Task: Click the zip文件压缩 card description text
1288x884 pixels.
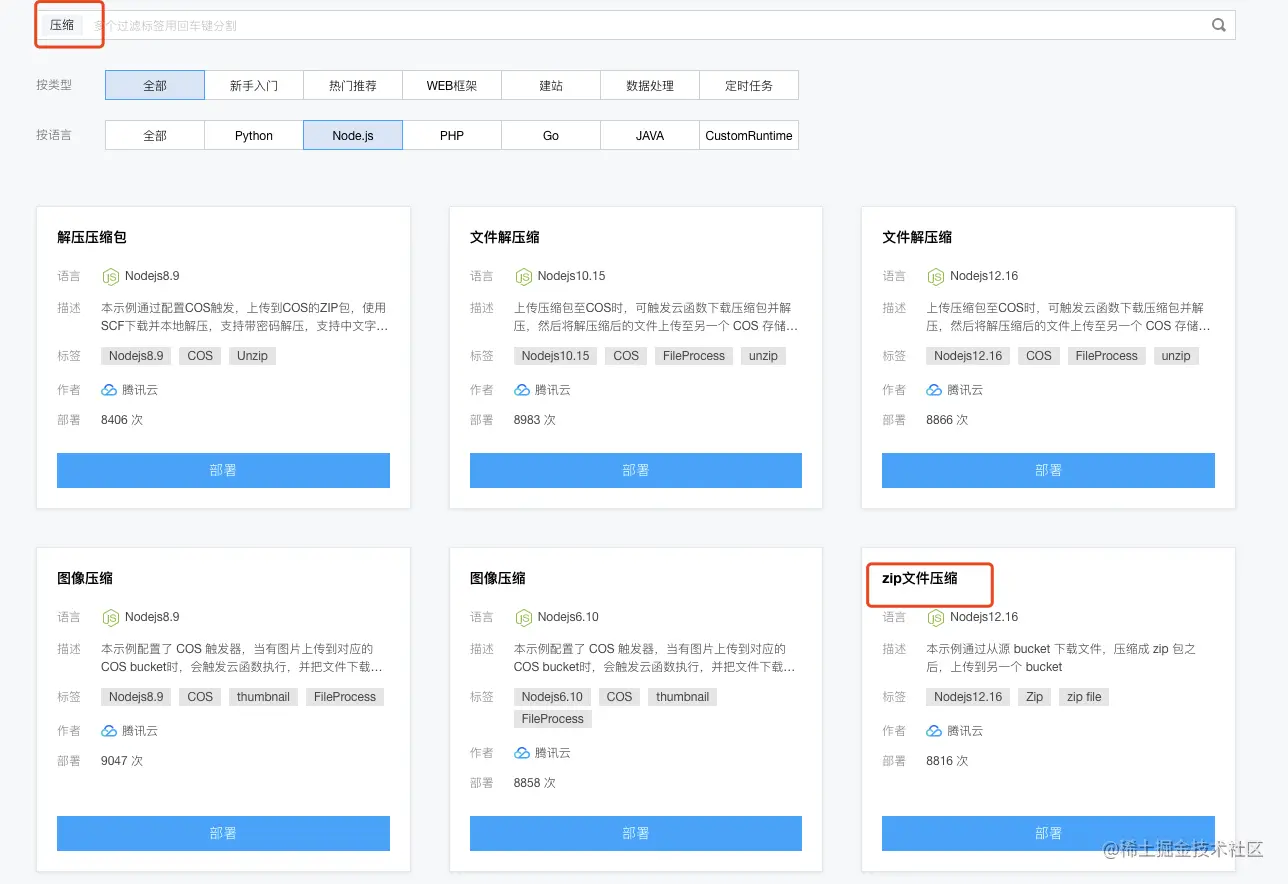Action: coord(1061,658)
